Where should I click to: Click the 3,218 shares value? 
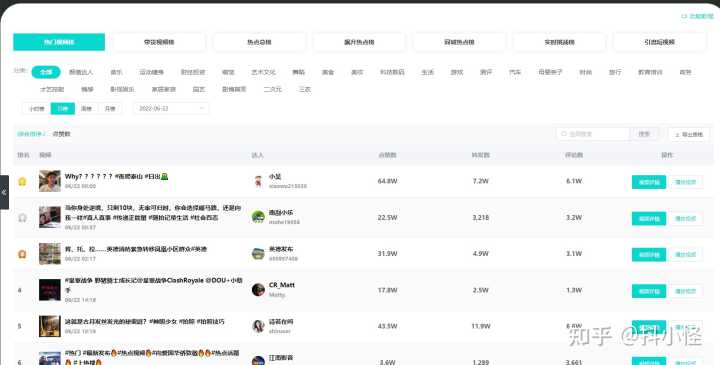tap(481, 217)
